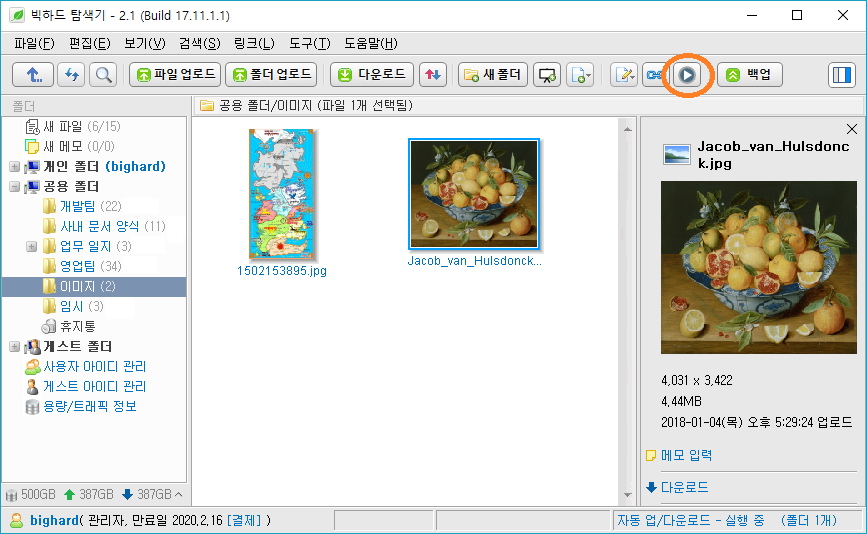
Task: Click 메모 입력 link in preview
Action: point(686,455)
